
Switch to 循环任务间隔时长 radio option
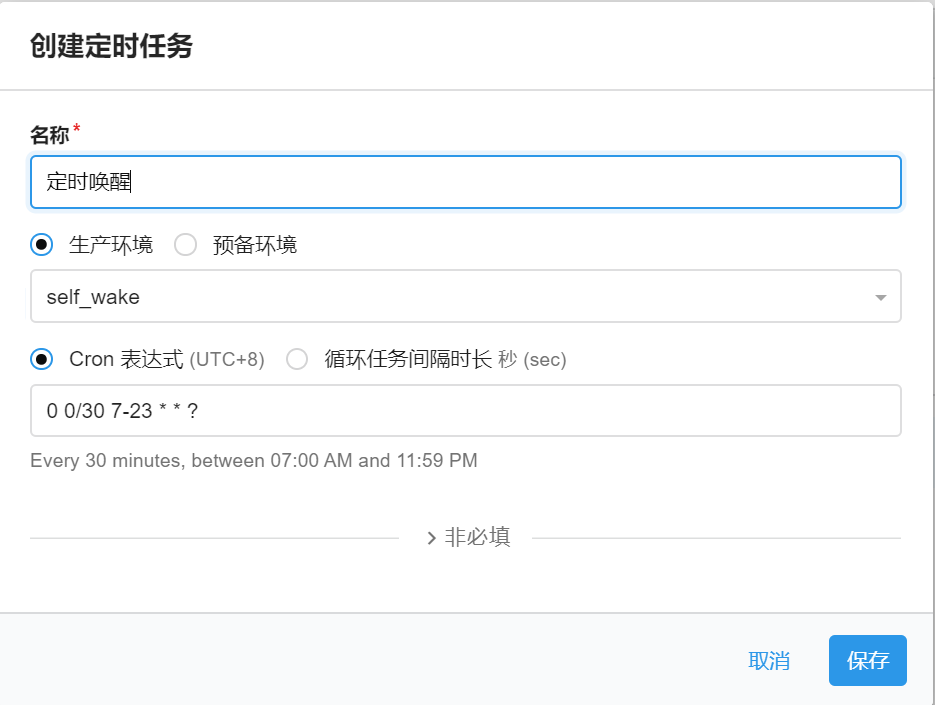[x=297, y=359]
